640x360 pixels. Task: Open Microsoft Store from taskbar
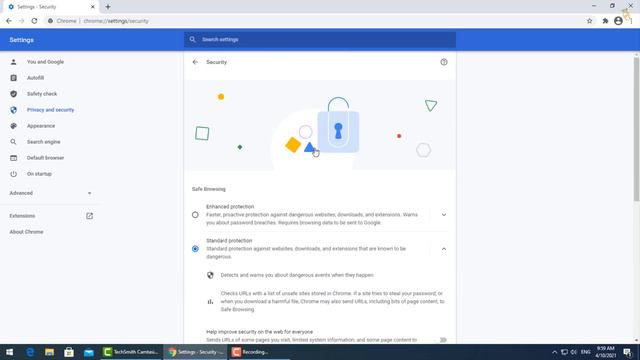click(x=69, y=352)
